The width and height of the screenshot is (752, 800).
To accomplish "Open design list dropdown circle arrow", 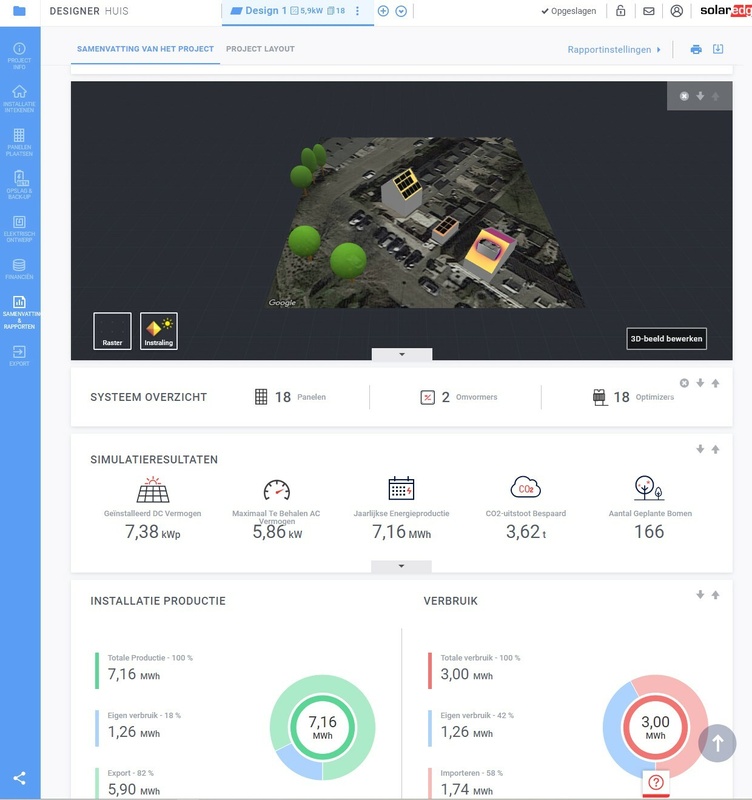I will click(x=402, y=11).
